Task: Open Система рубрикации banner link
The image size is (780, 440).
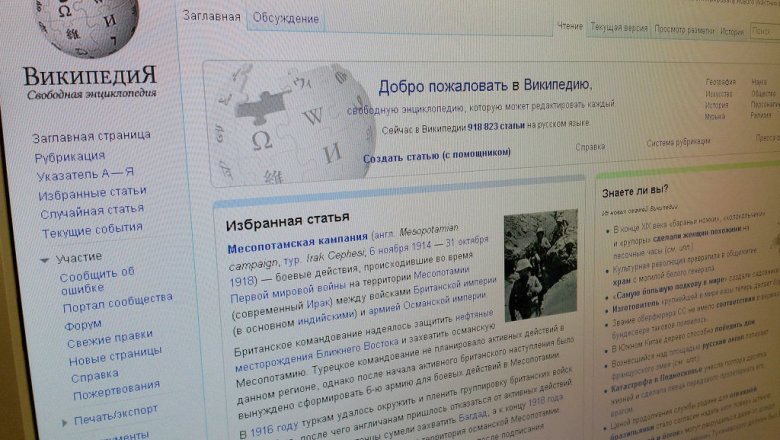Action: tap(679, 143)
